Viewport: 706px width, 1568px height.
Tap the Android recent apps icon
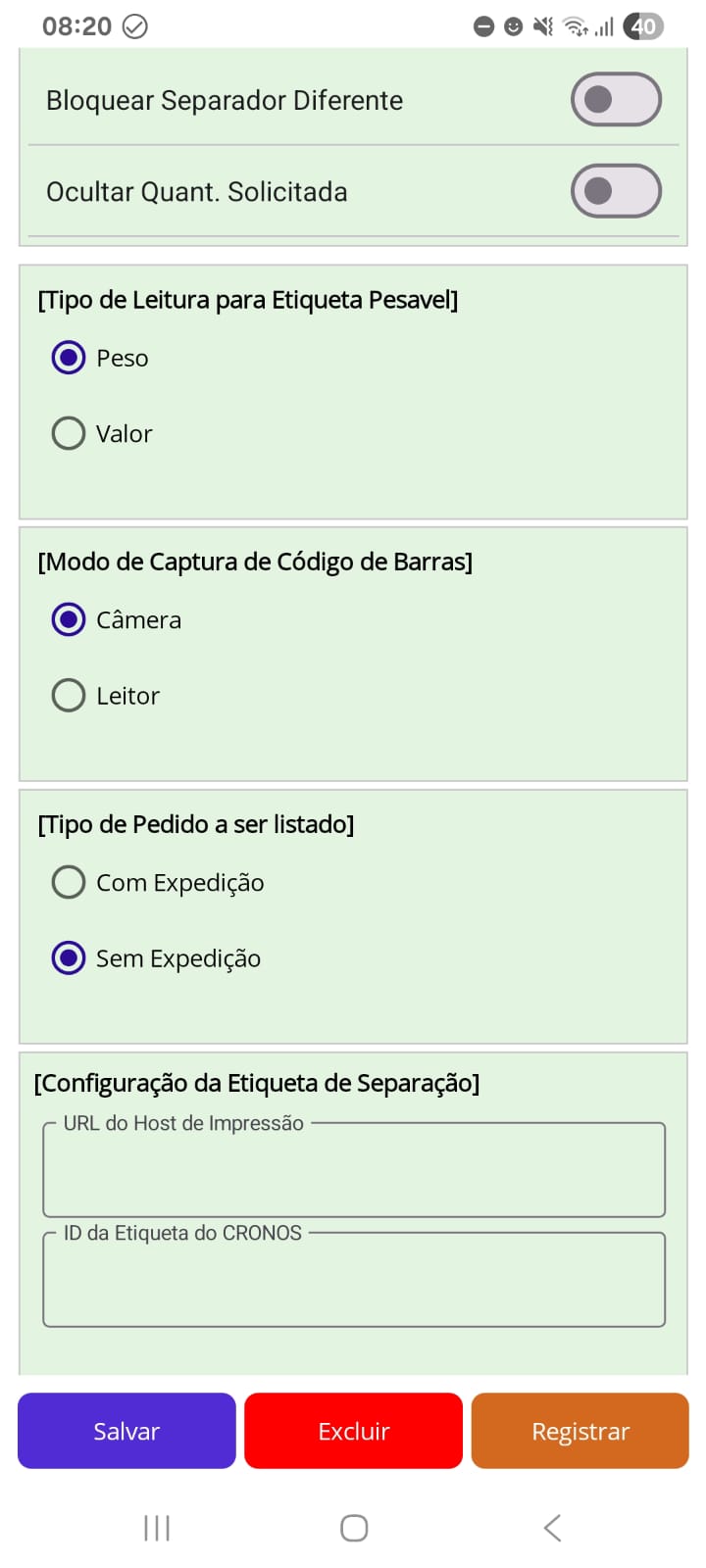157,1527
